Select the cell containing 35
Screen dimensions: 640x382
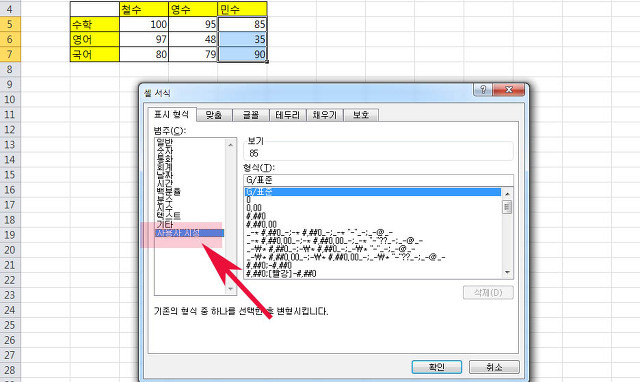tap(242, 40)
